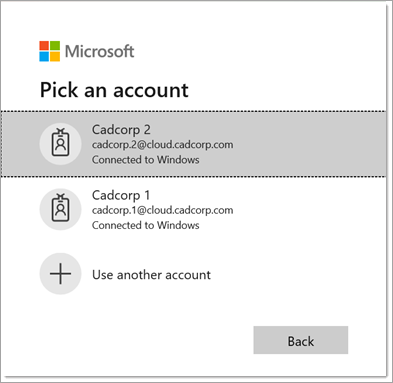Click the Cadcorp 1 badge icon

tap(60, 209)
